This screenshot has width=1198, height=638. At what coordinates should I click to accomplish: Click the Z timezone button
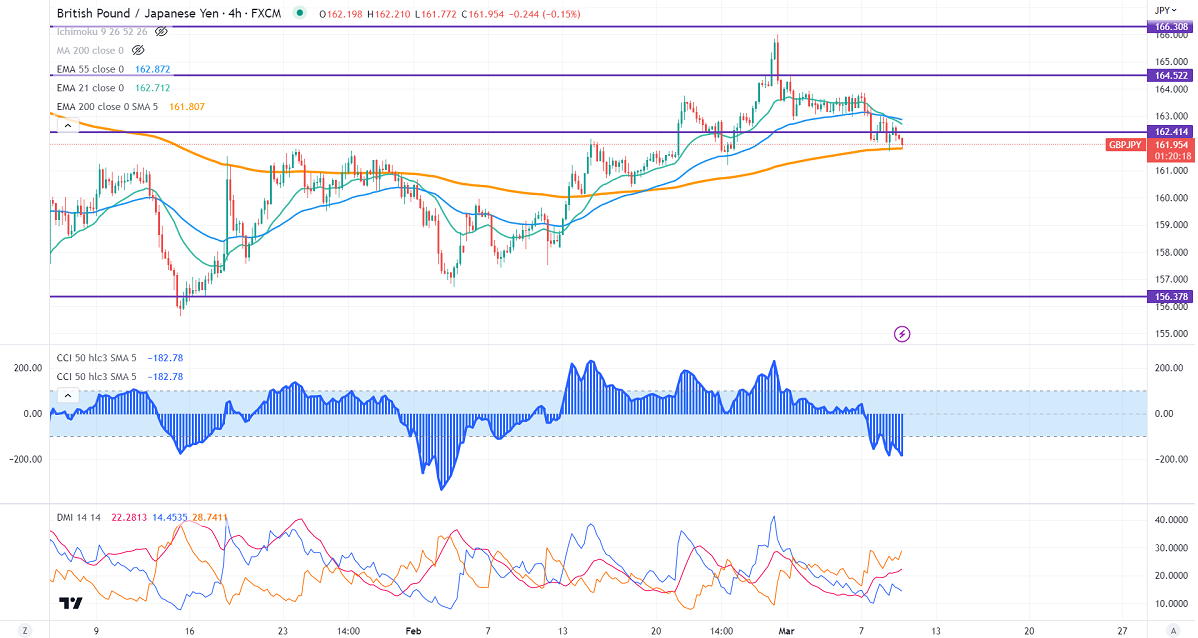27,631
